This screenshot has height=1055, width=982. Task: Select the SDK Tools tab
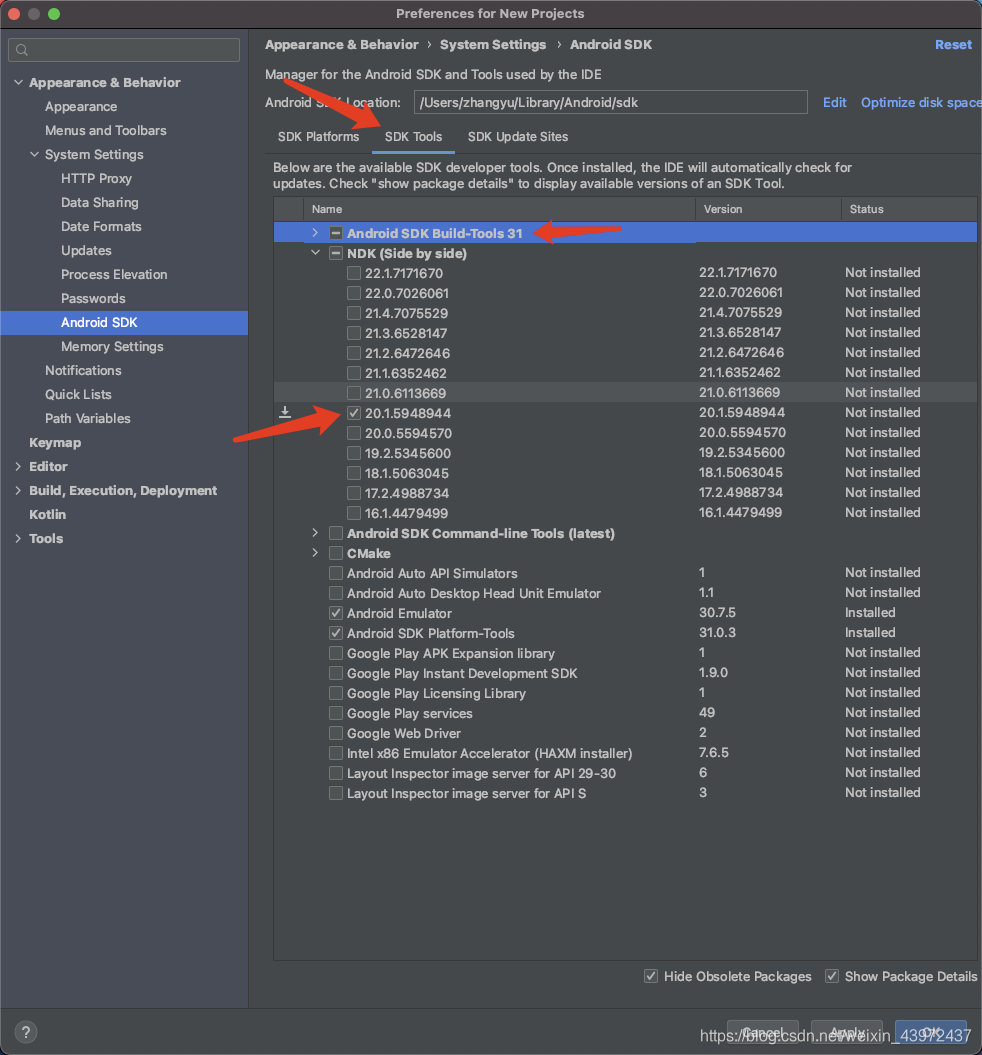coord(413,137)
